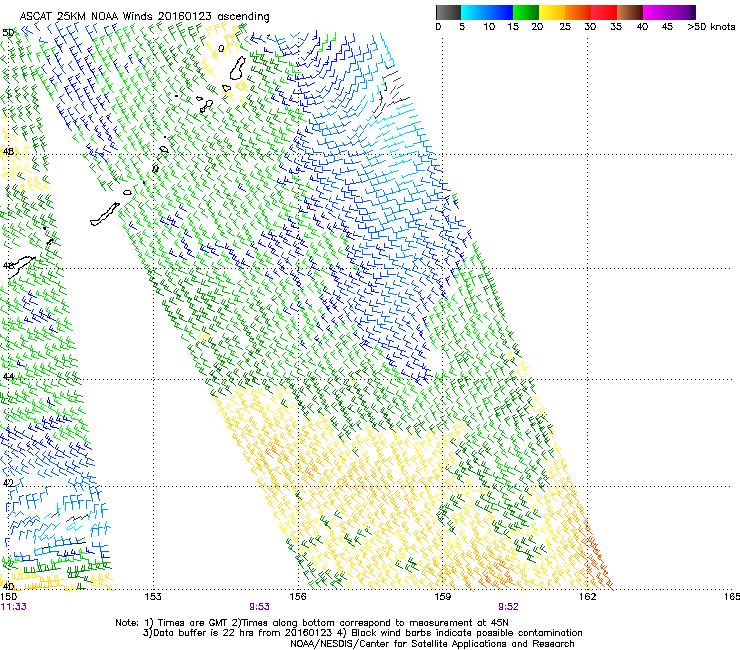Click the '>50 knots' legend label
The height and width of the screenshot is (650, 740).
pyautogui.click(x=711, y=27)
